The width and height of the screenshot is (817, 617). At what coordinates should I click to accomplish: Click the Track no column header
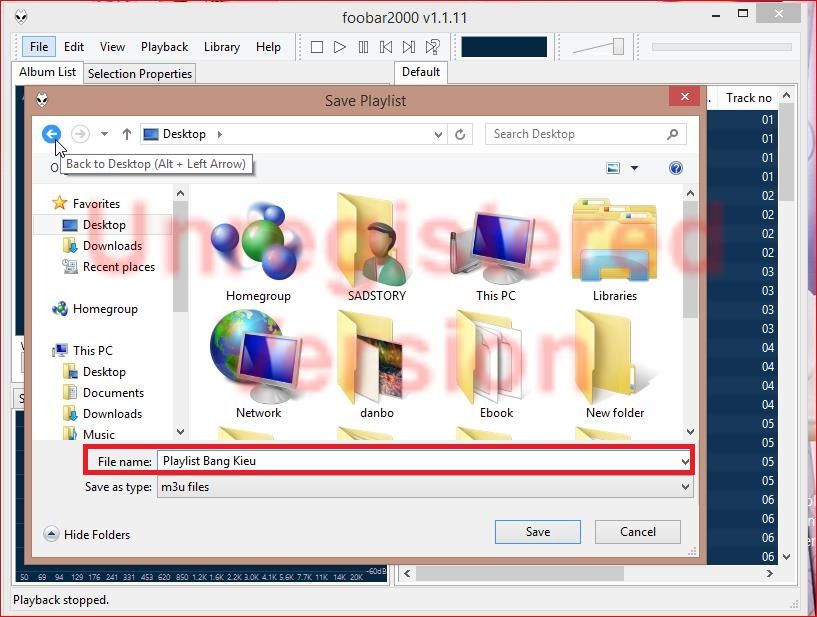(x=748, y=97)
